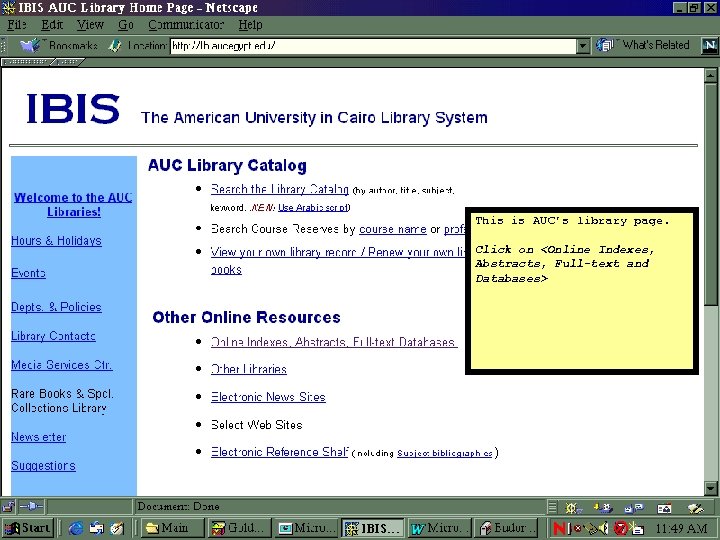Screen dimensions: 720x540
Task: Open the Hours & Holidays link
Action: 56,241
